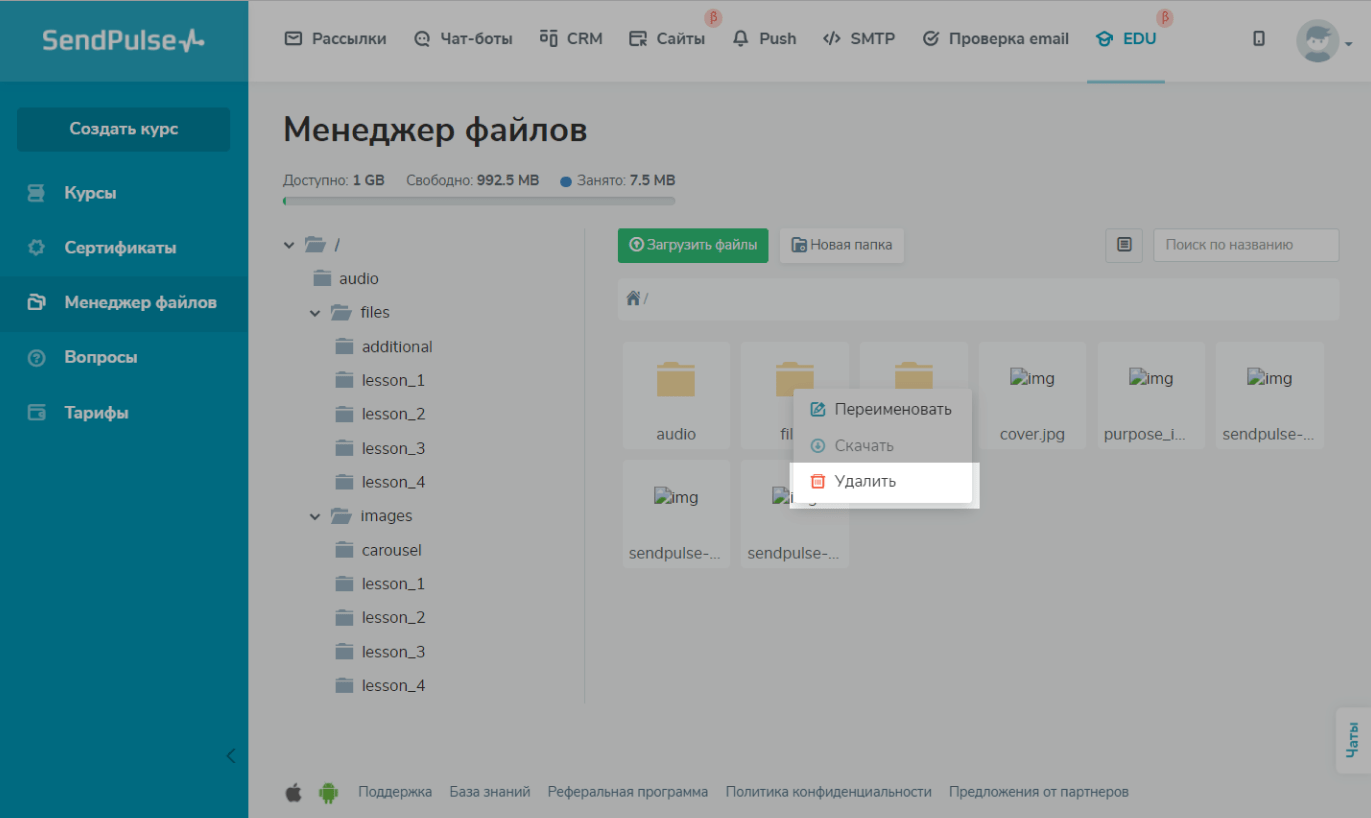Open the mobile device icon in header
Viewport: 1371px width, 818px height.
[x=1258, y=39]
